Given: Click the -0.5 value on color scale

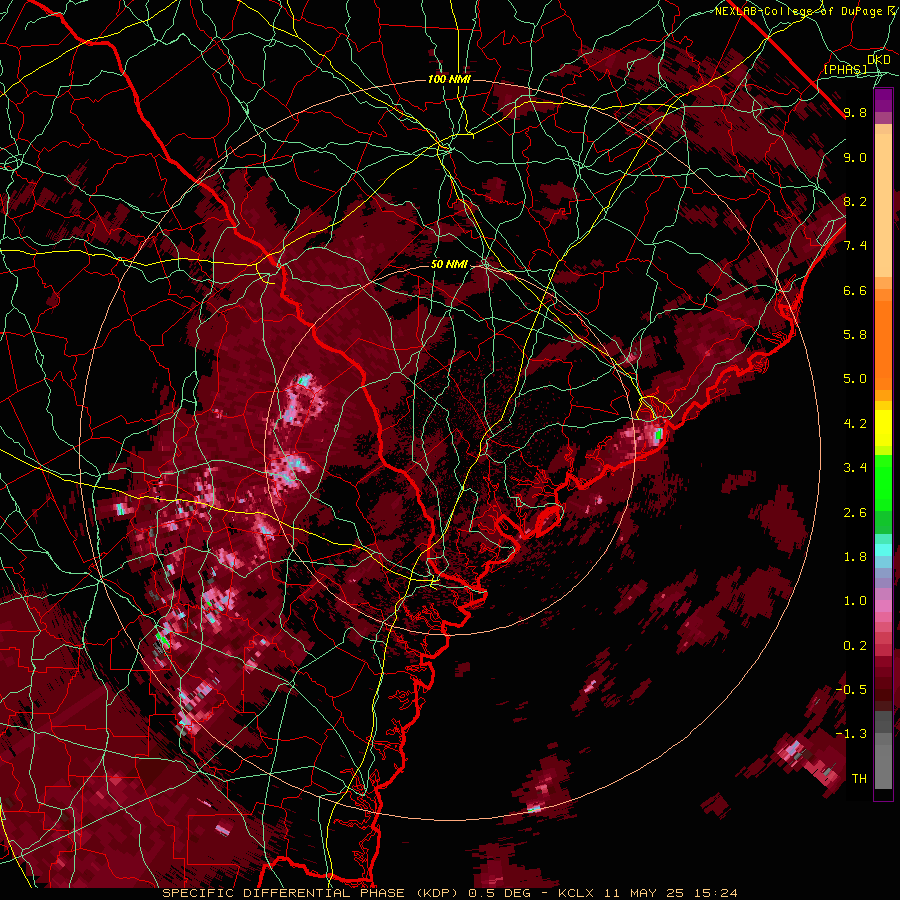Looking at the screenshot, I should click(x=851, y=689).
